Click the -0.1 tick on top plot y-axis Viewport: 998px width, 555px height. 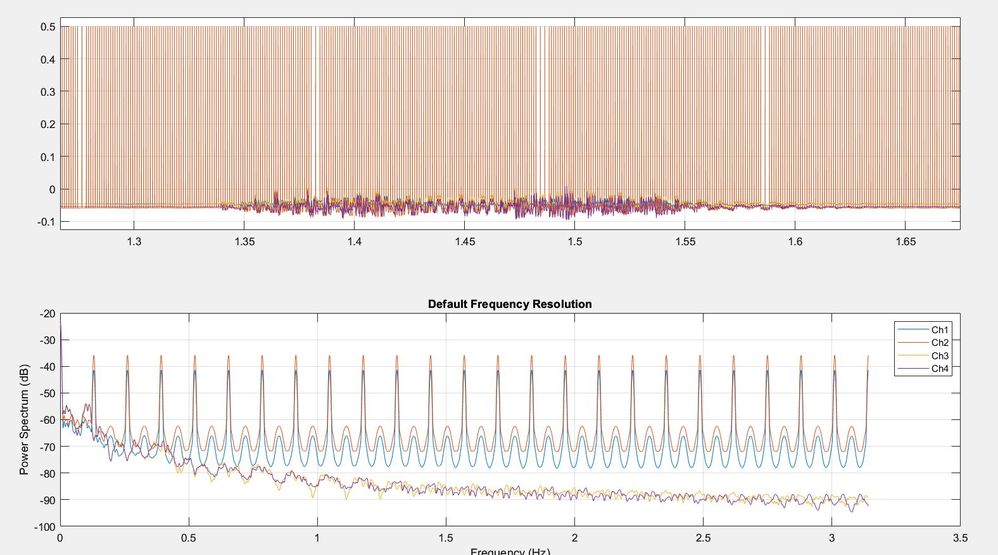click(x=46, y=222)
